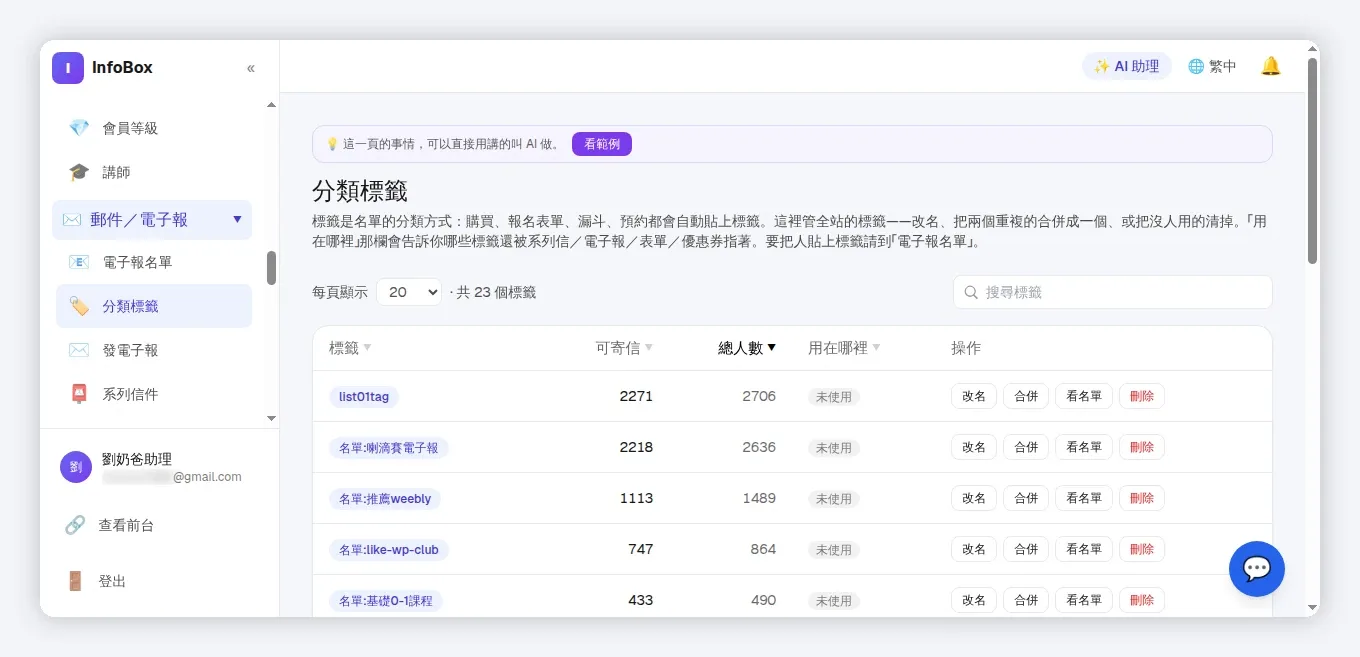Click 登出 to log out
This screenshot has height=657, width=1360.
(112, 581)
